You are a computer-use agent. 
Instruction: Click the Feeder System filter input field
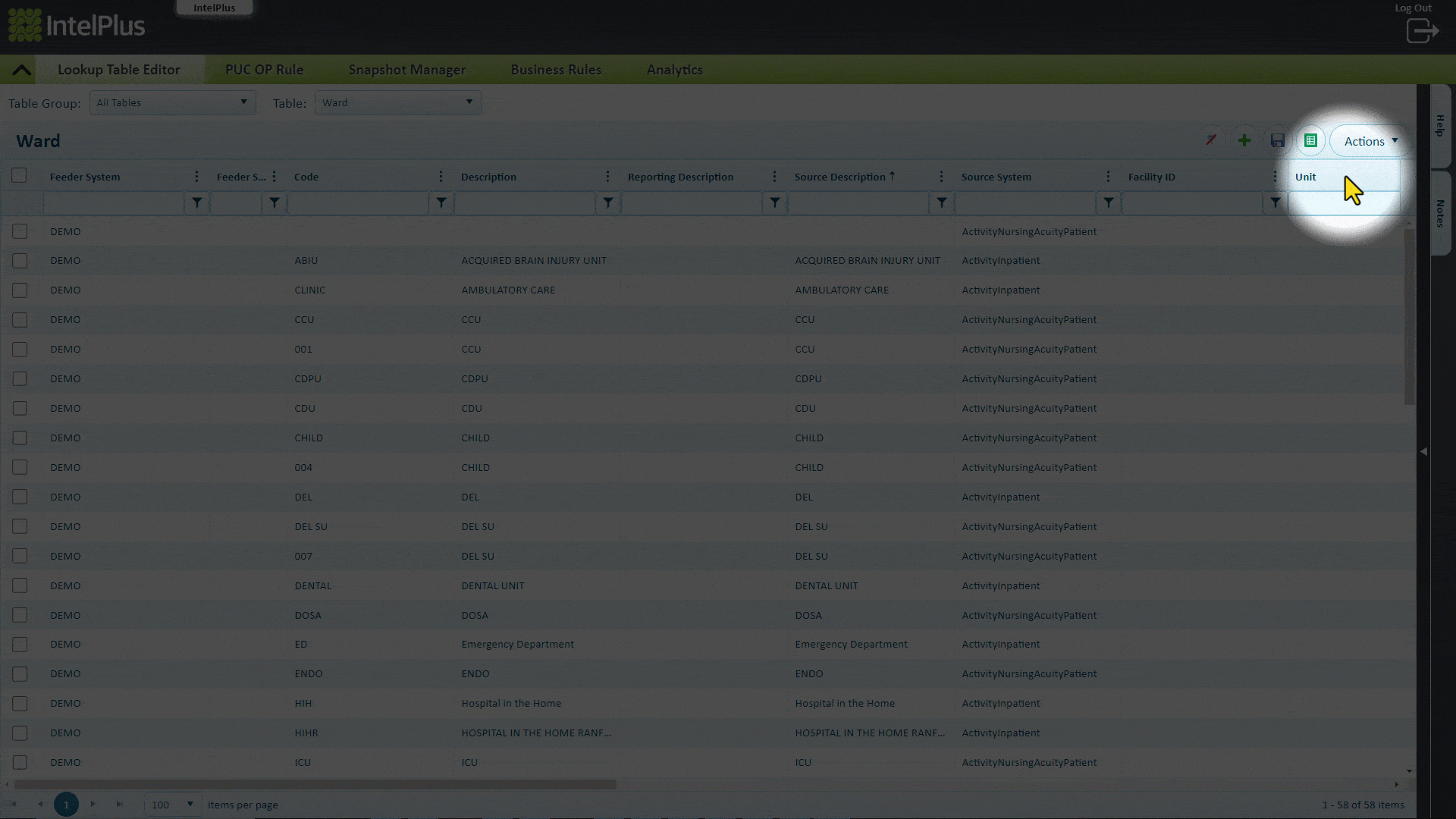tap(114, 202)
